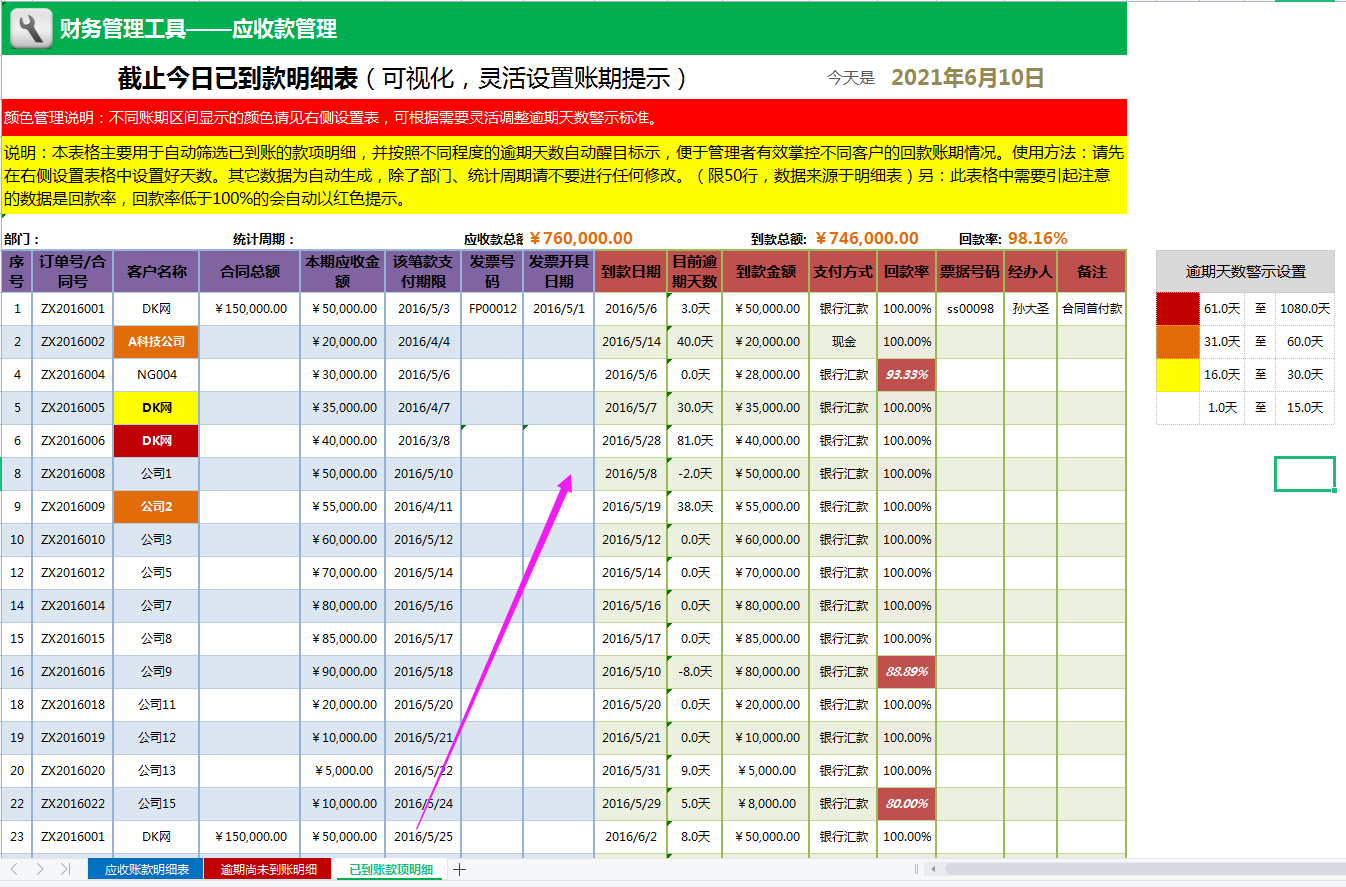
Task: Click the red 88.89% 回款率 cell
Action: click(x=906, y=671)
